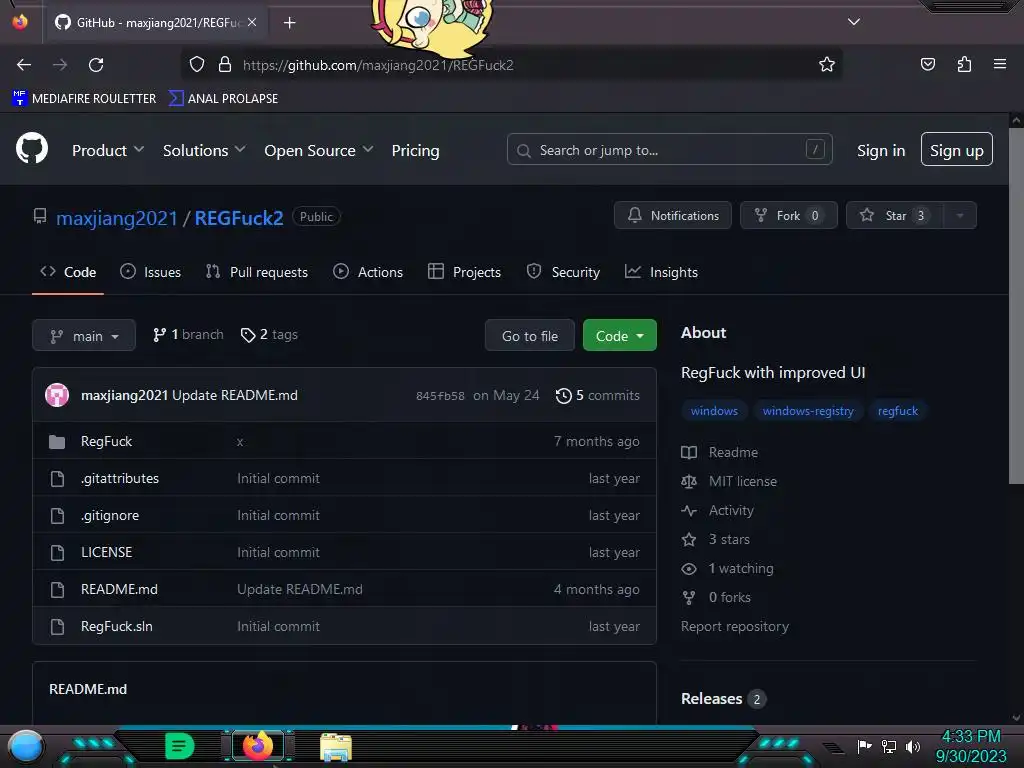Click the GitHub Octocat logo

32,148
